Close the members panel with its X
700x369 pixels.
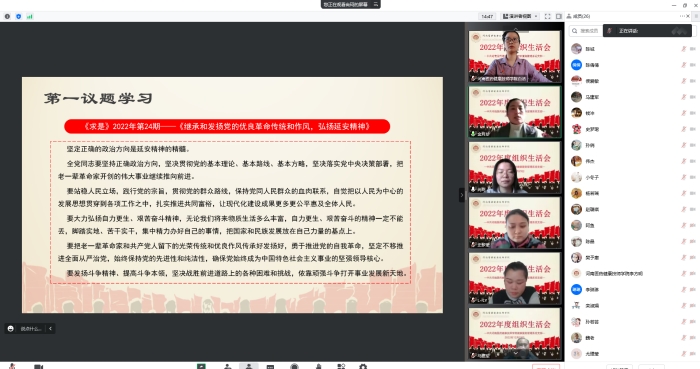[x=688, y=16]
